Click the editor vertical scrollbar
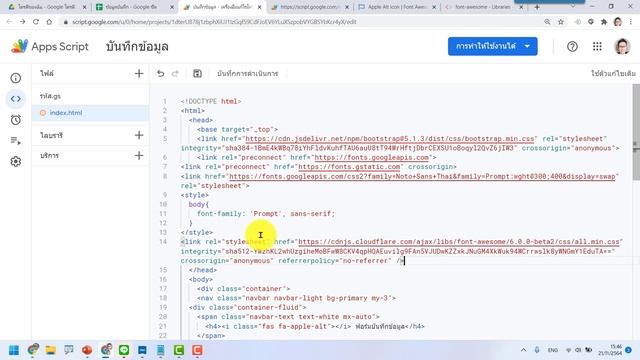This screenshot has width=640, height=360. coord(636,131)
